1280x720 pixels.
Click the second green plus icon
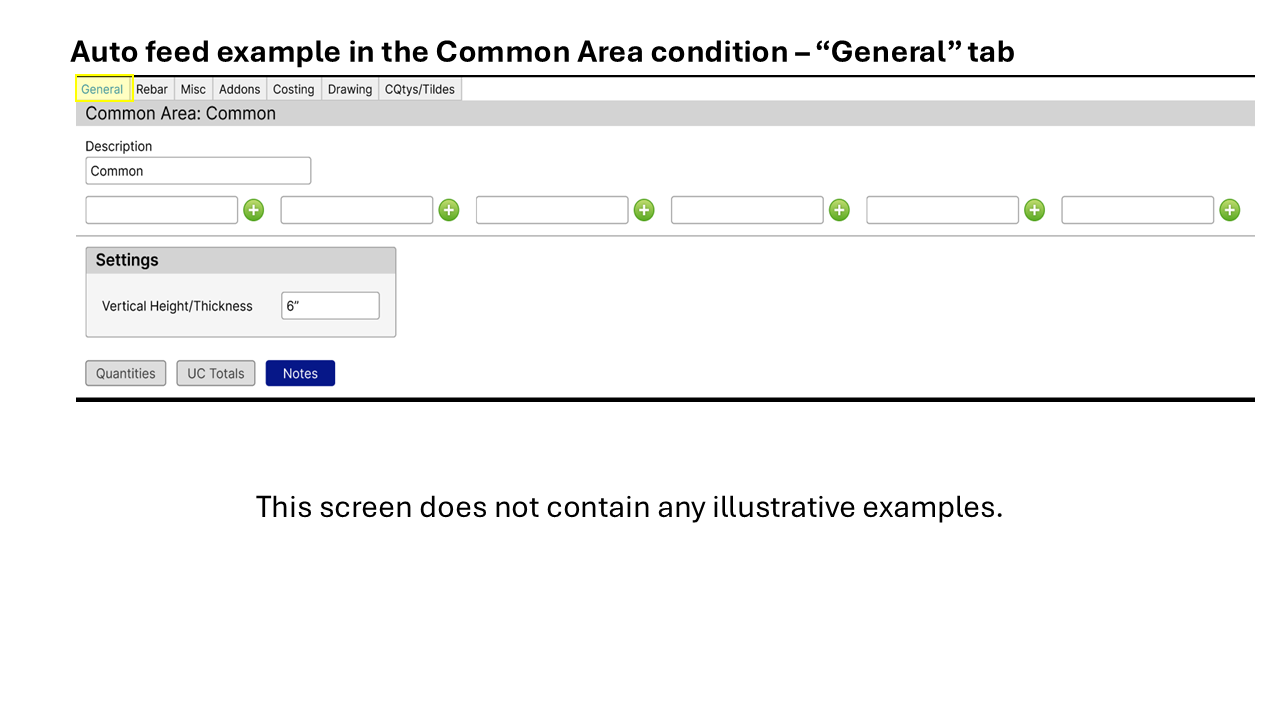(449, 210)
